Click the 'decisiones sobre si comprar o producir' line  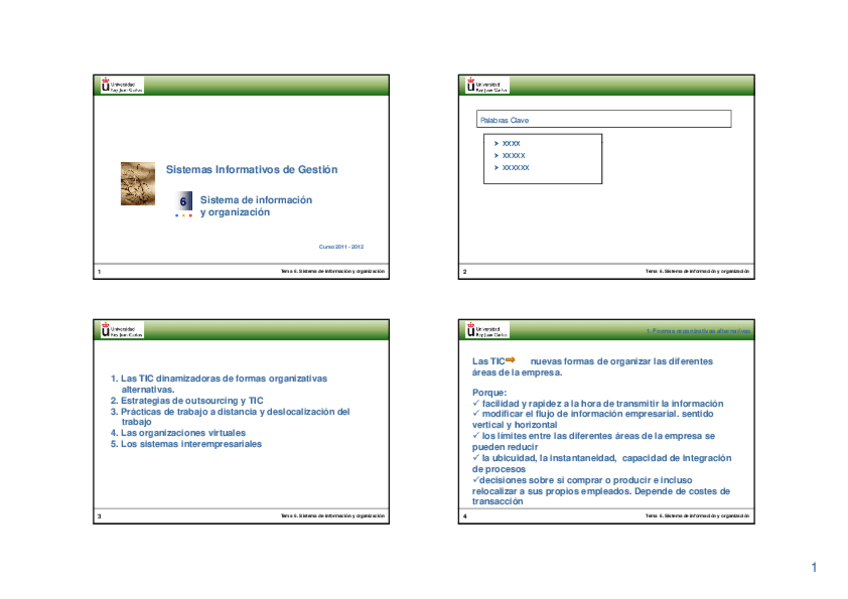point(582,480)
